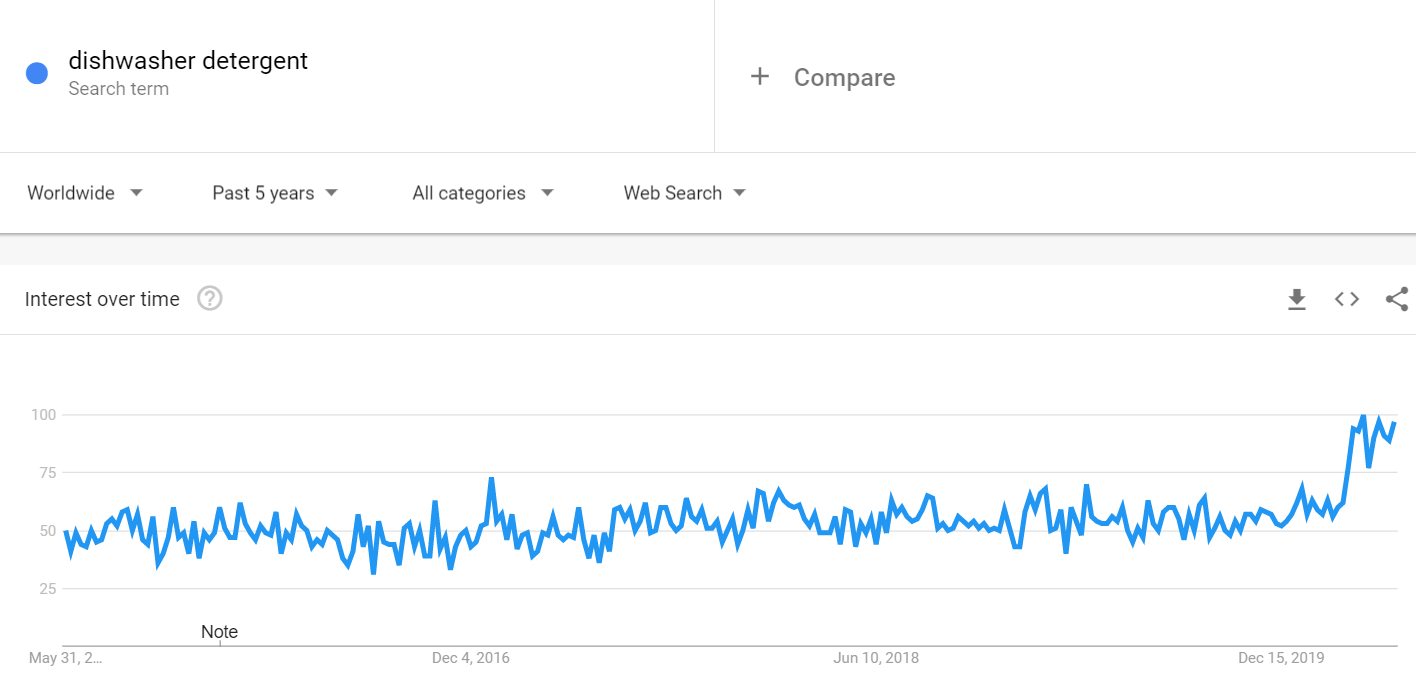
Task: Click the Compare button to add term
Action: tap(844, 78)
